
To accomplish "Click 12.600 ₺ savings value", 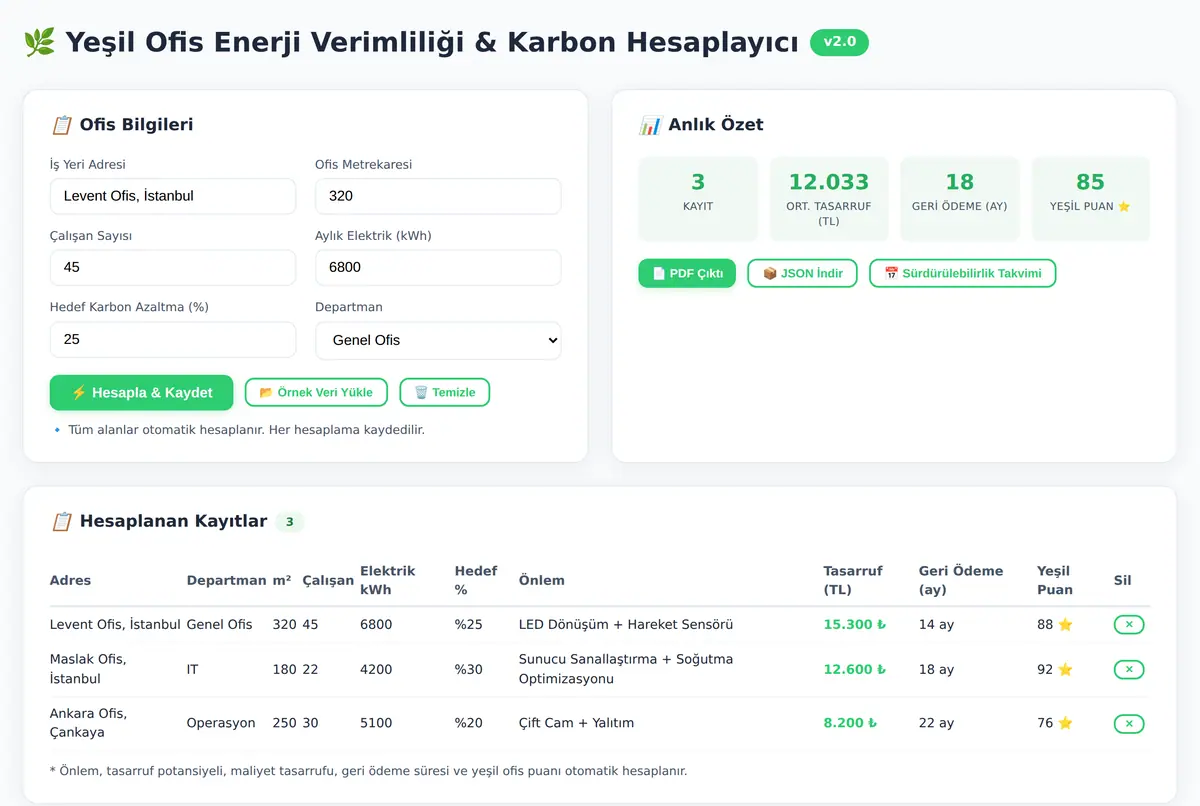I will [x=855, y=669].
